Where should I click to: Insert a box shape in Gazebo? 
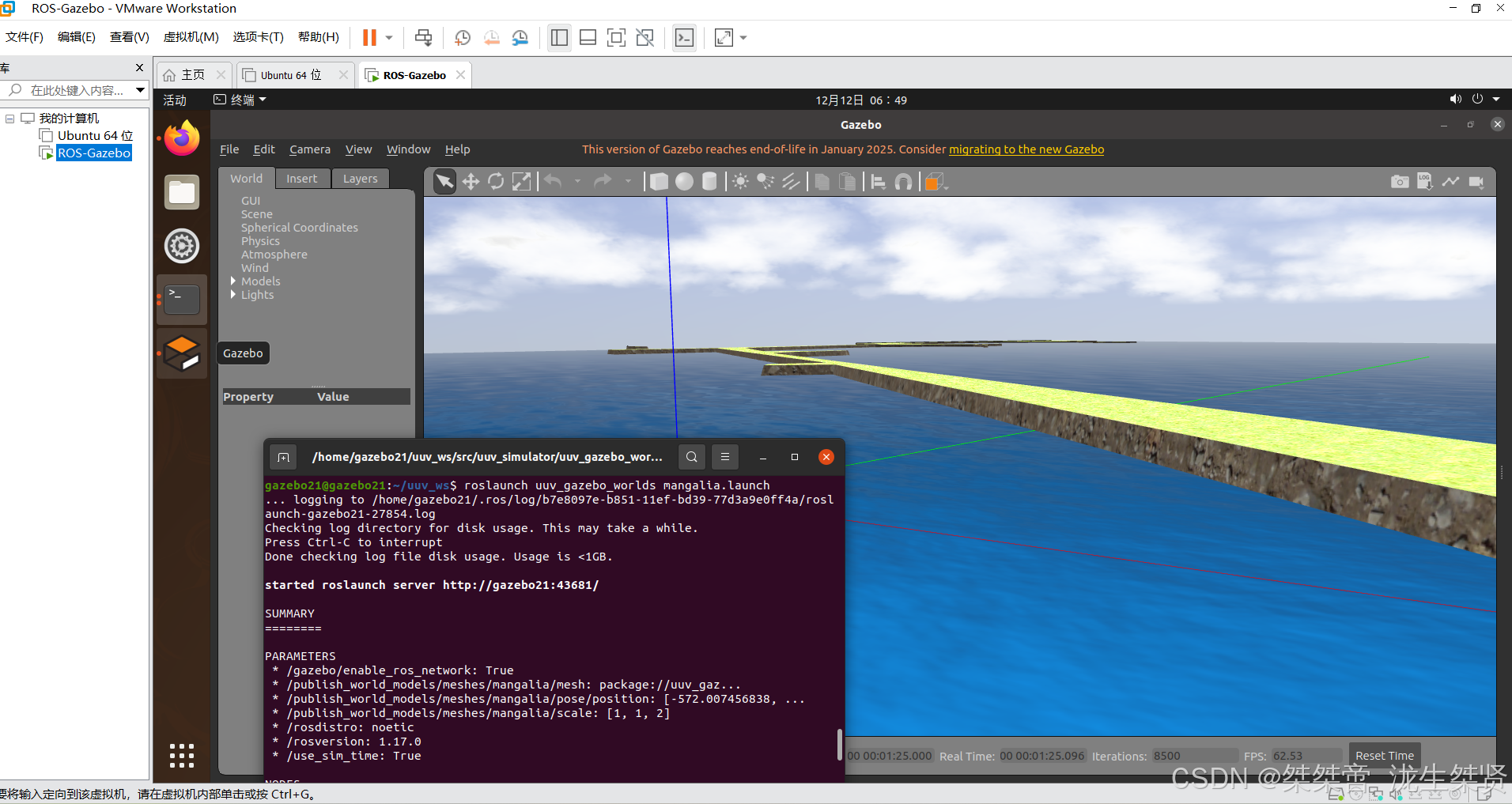(659, 182)
